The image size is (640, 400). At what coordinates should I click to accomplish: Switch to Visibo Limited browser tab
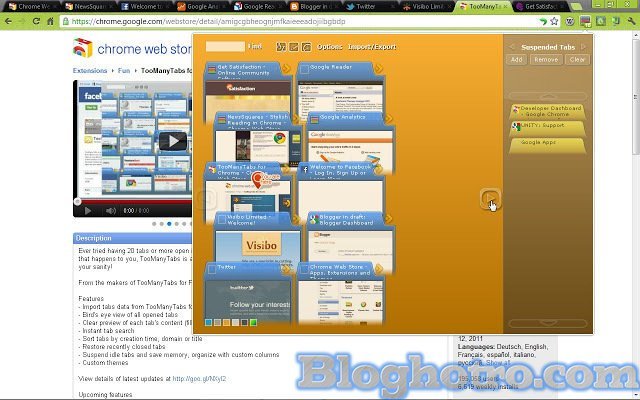427,7
